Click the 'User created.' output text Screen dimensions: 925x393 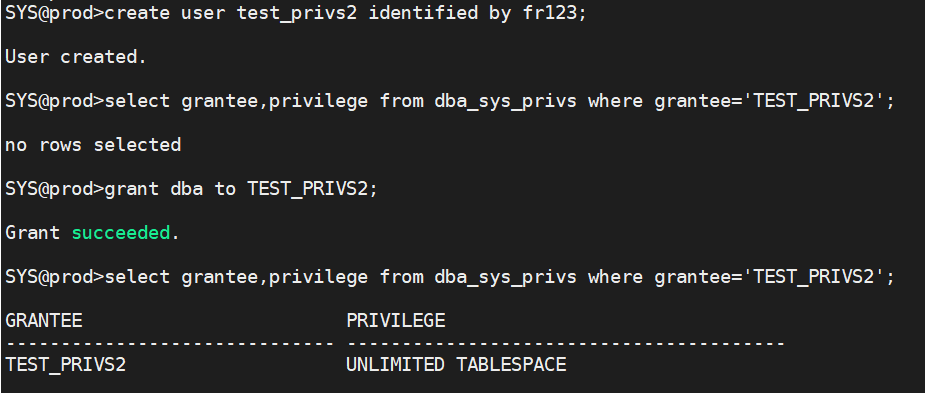click(76, 57)
